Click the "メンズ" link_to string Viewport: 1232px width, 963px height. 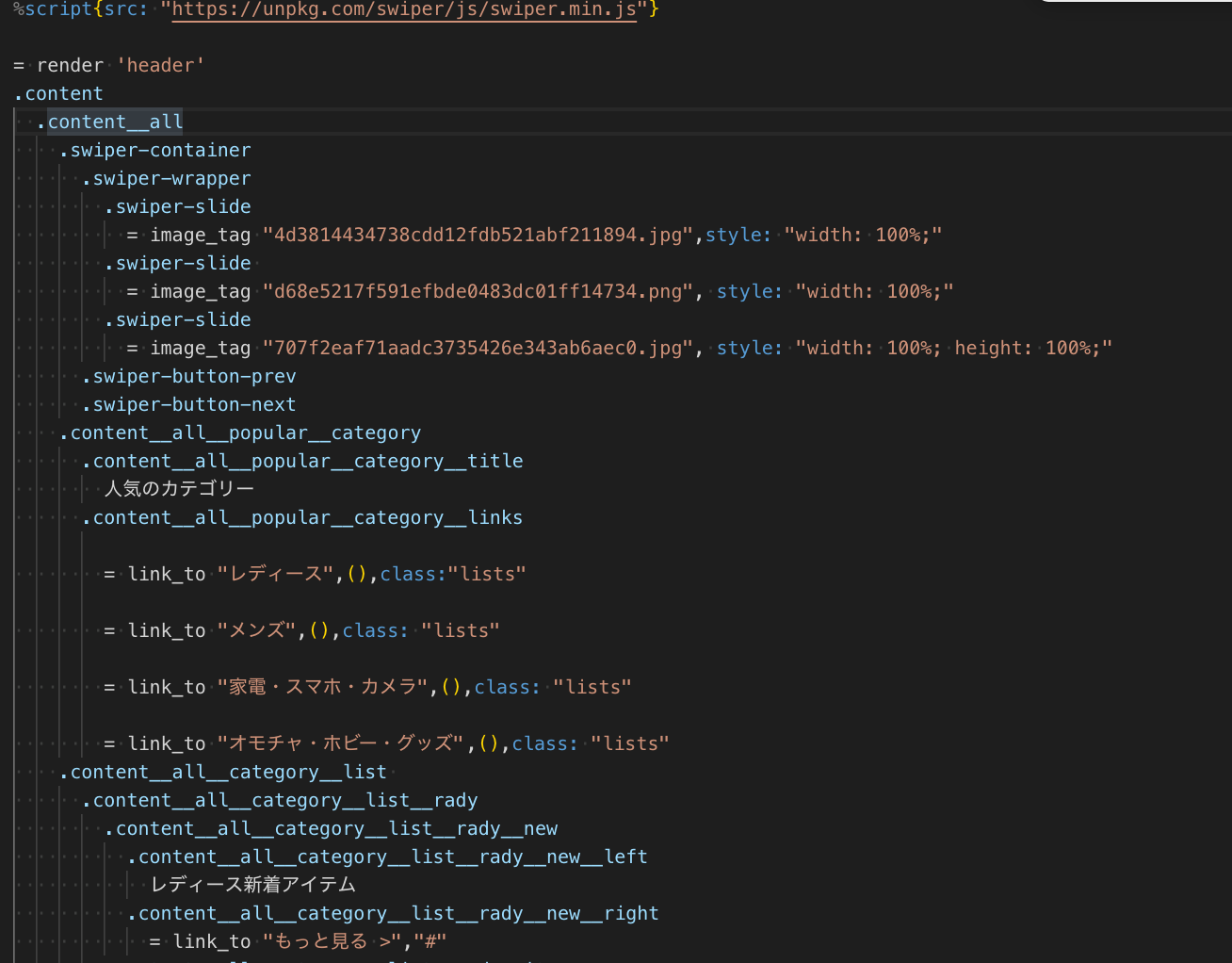256,630
